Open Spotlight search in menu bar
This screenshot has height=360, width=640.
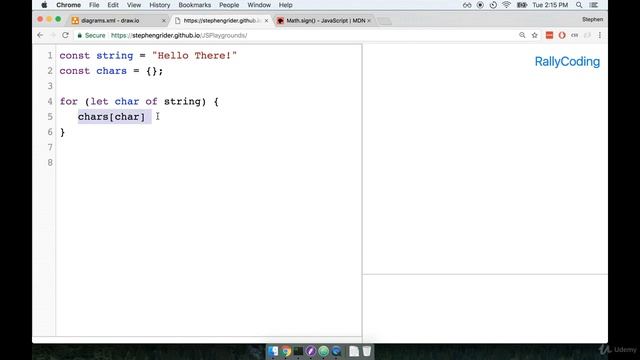click(x=579, y=5)
